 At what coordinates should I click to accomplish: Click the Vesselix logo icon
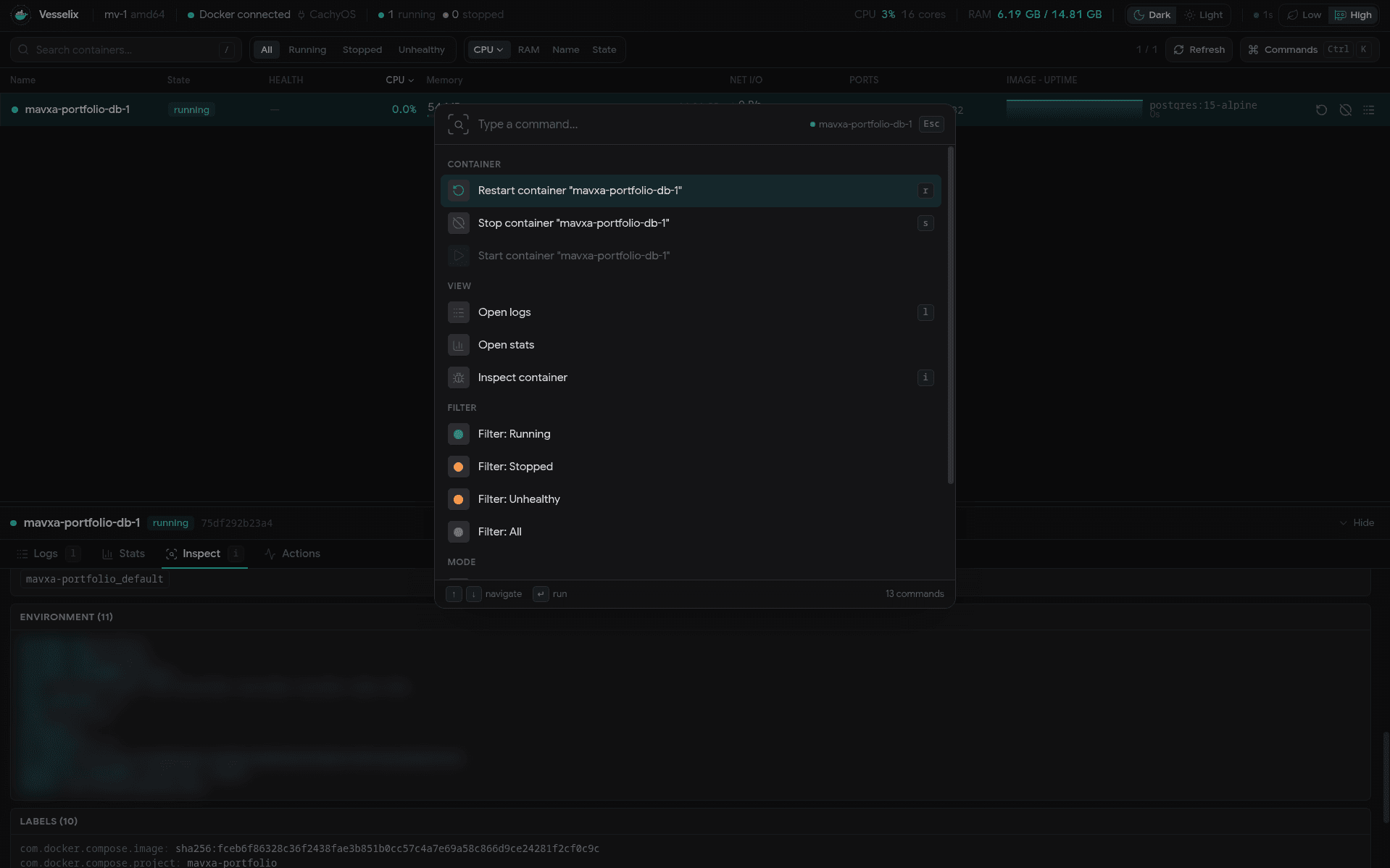coord(21,14)
